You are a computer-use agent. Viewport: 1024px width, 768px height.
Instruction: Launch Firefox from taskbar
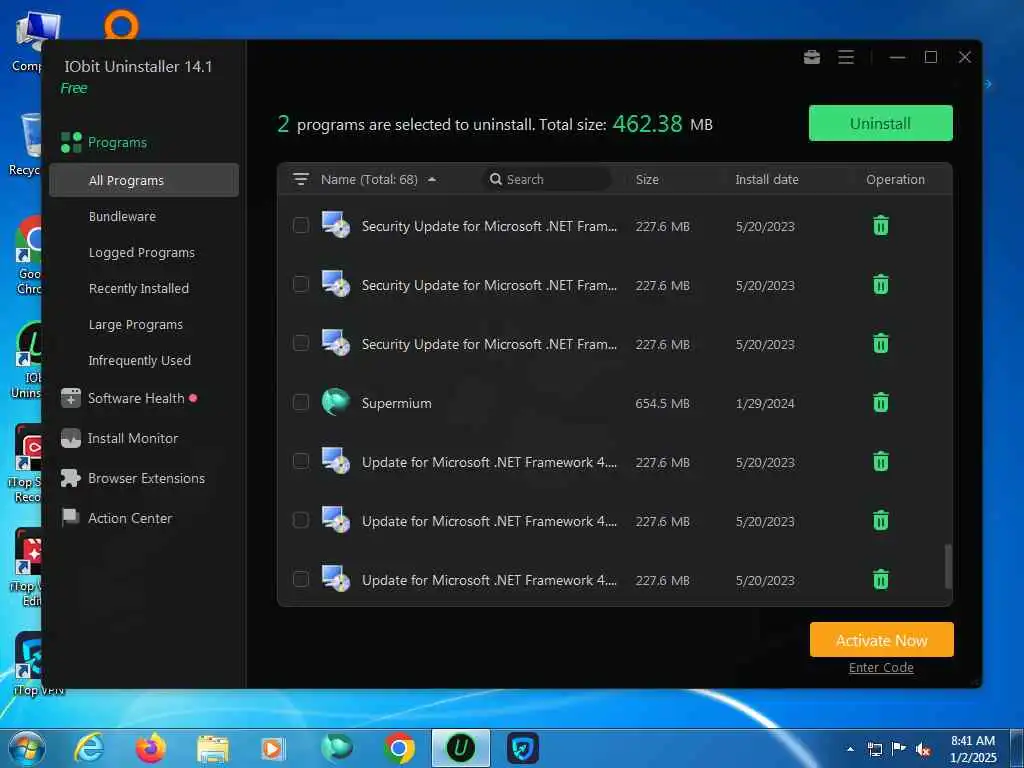[x=150, y=748]
